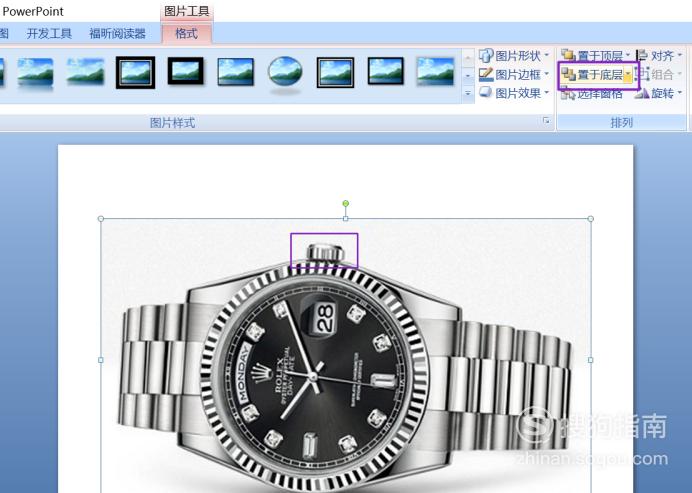Screen dimensions: 692x493
Task: Apply the thick black frame picture style
Action: click(186, 71)
